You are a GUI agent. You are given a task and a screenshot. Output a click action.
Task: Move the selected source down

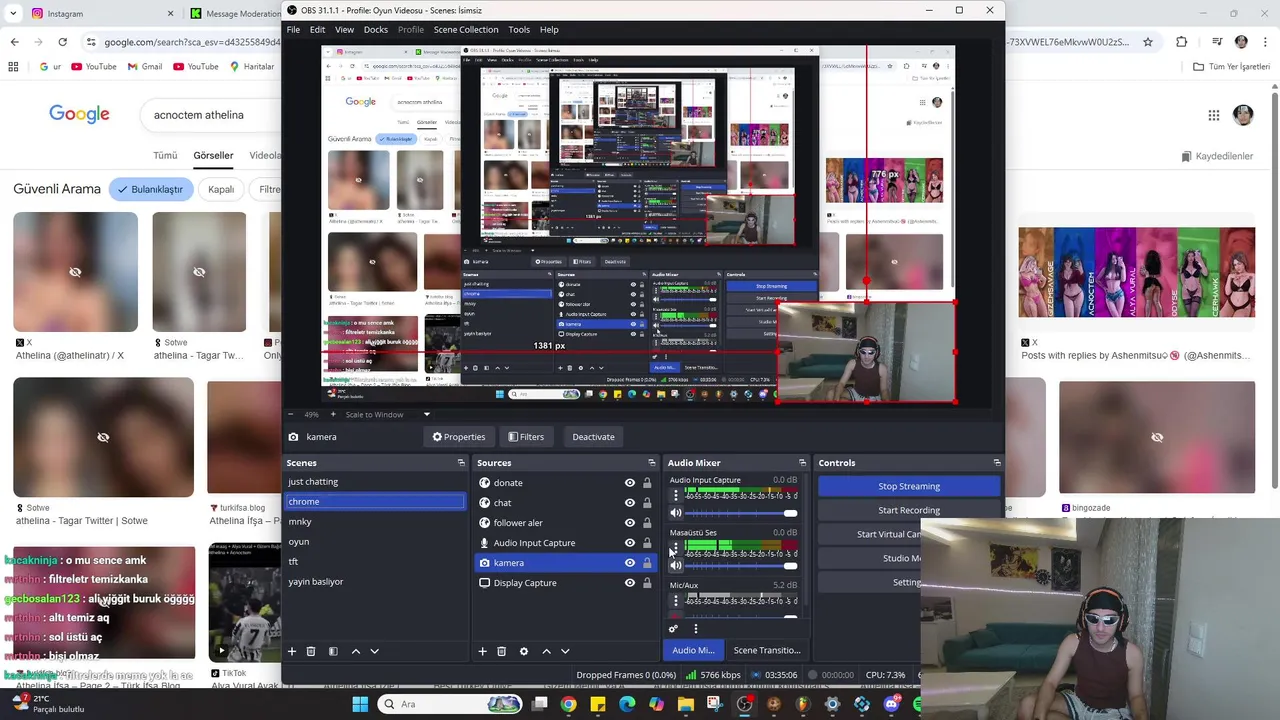click(565, 651)
